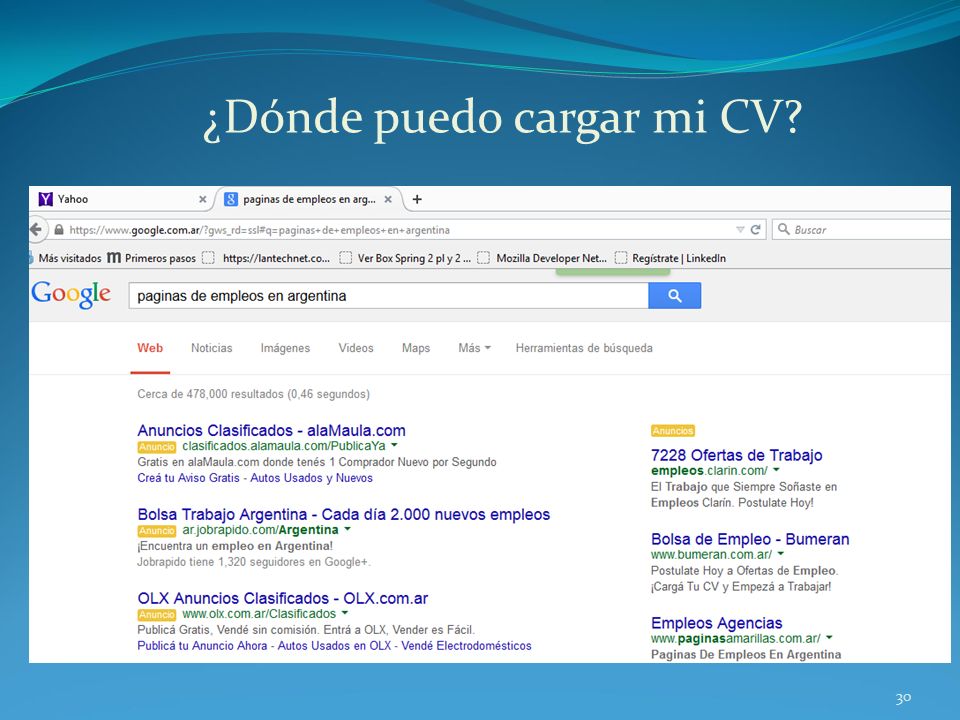Expand arrow next to www.olx.com.ar URL
This screenshot has width=960, height=720.
point(345,613)
